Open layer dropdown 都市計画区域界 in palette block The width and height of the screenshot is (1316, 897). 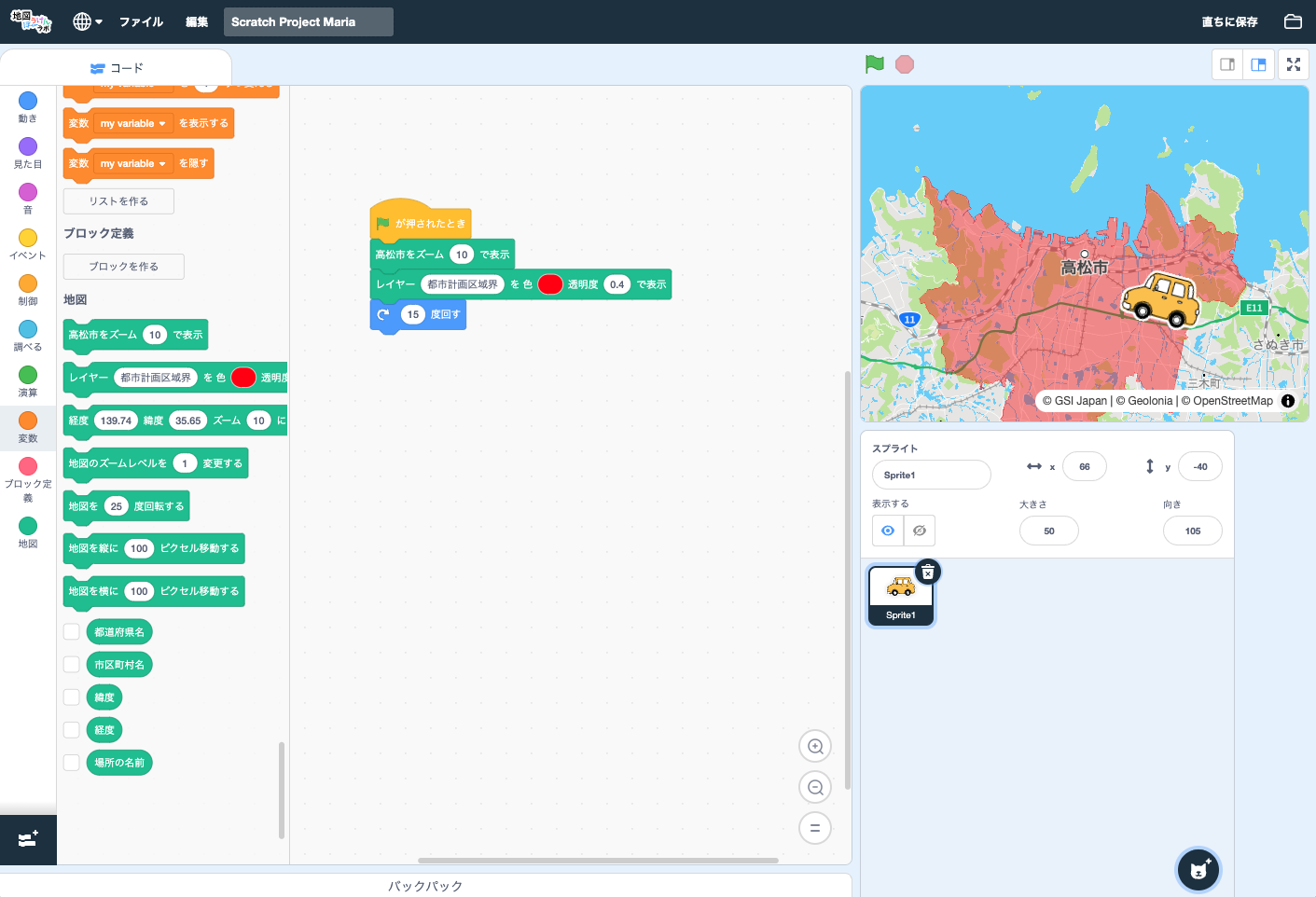155,378
